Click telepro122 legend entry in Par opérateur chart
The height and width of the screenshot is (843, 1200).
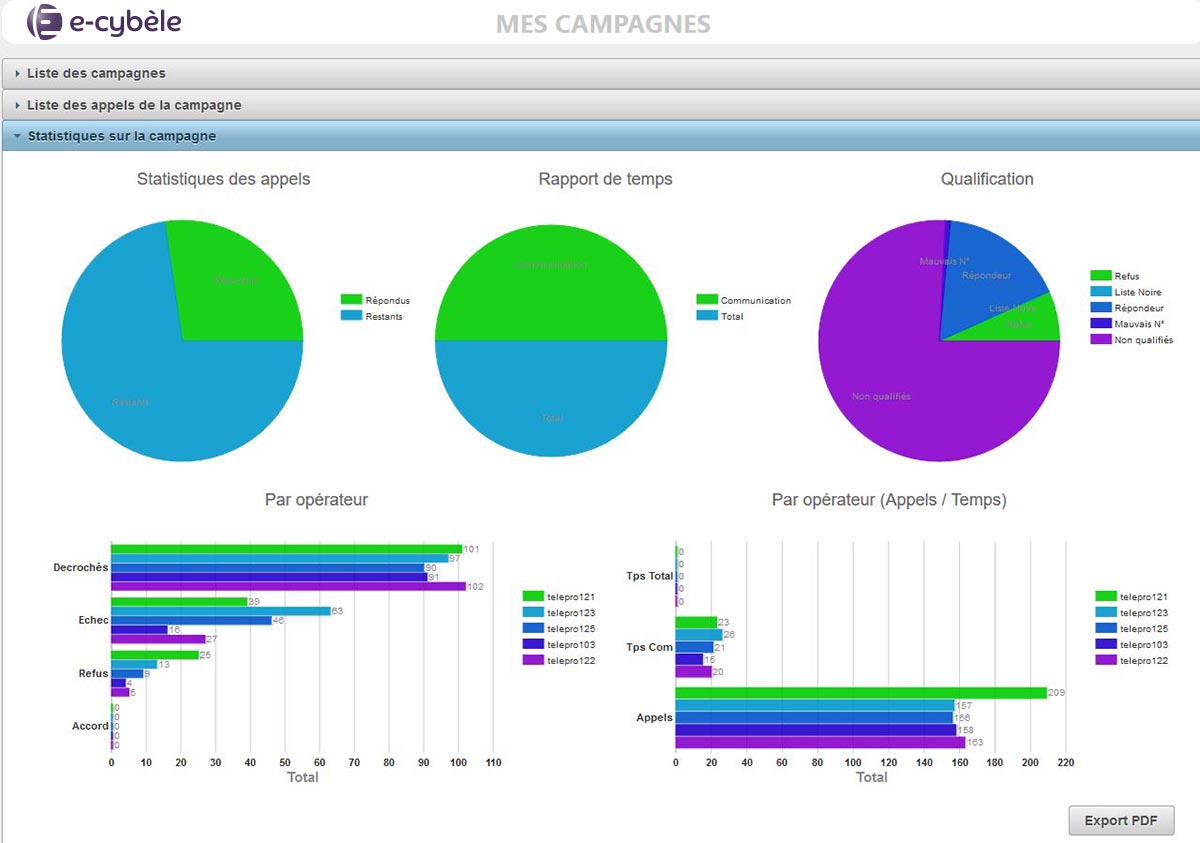tap(559, 661)
